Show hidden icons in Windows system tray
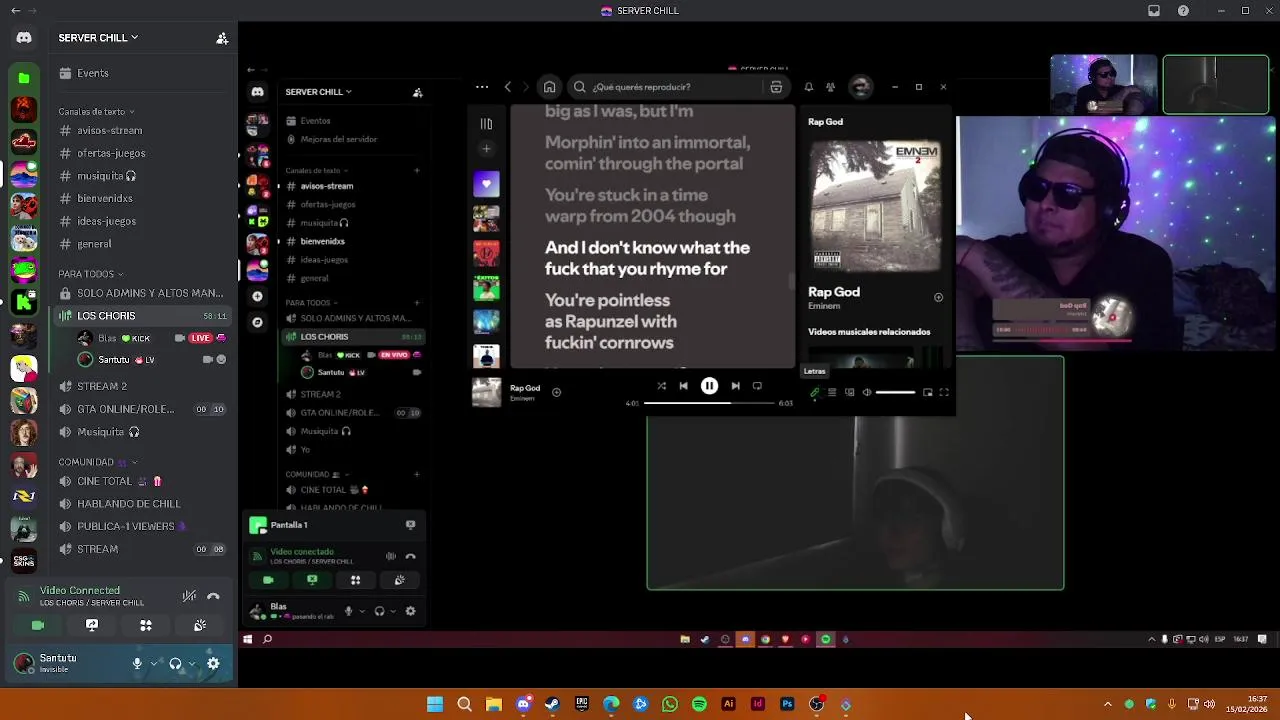 [1107, 704]
